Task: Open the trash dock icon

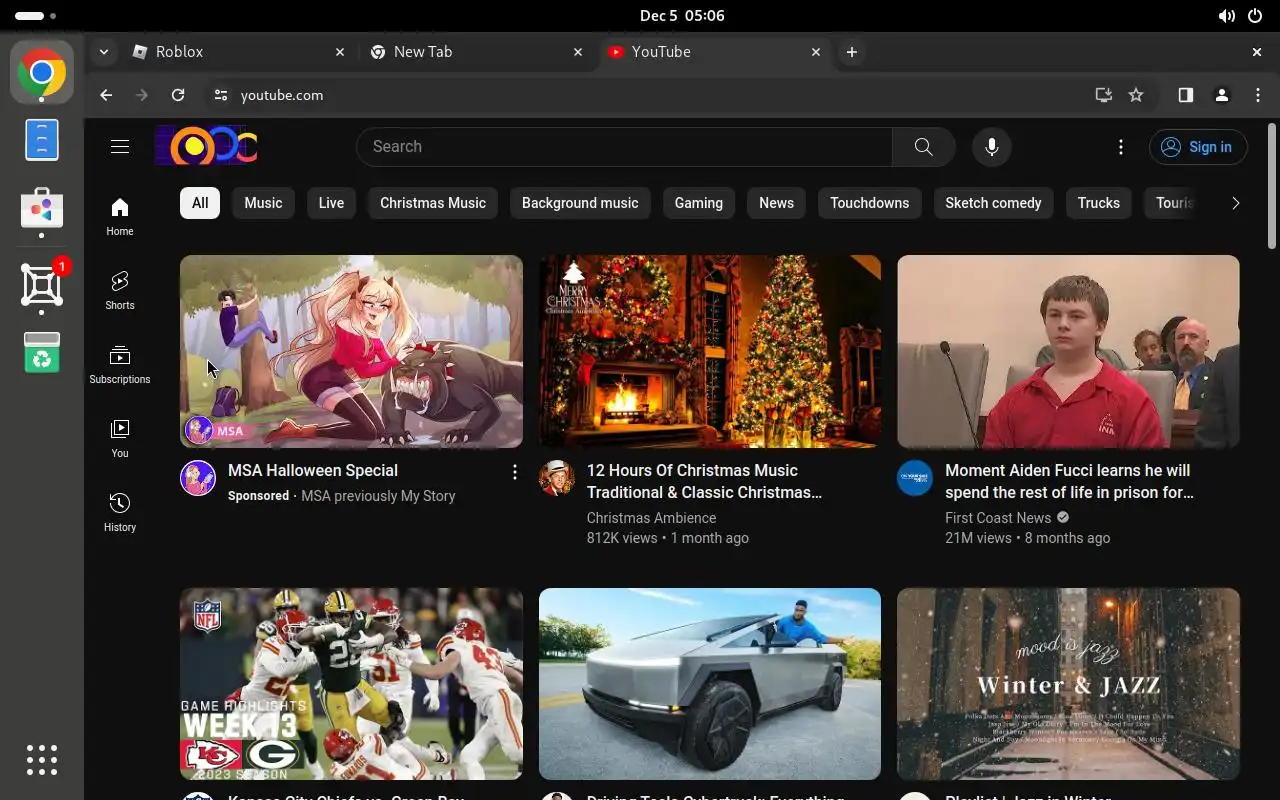Action: pos(42,352)
